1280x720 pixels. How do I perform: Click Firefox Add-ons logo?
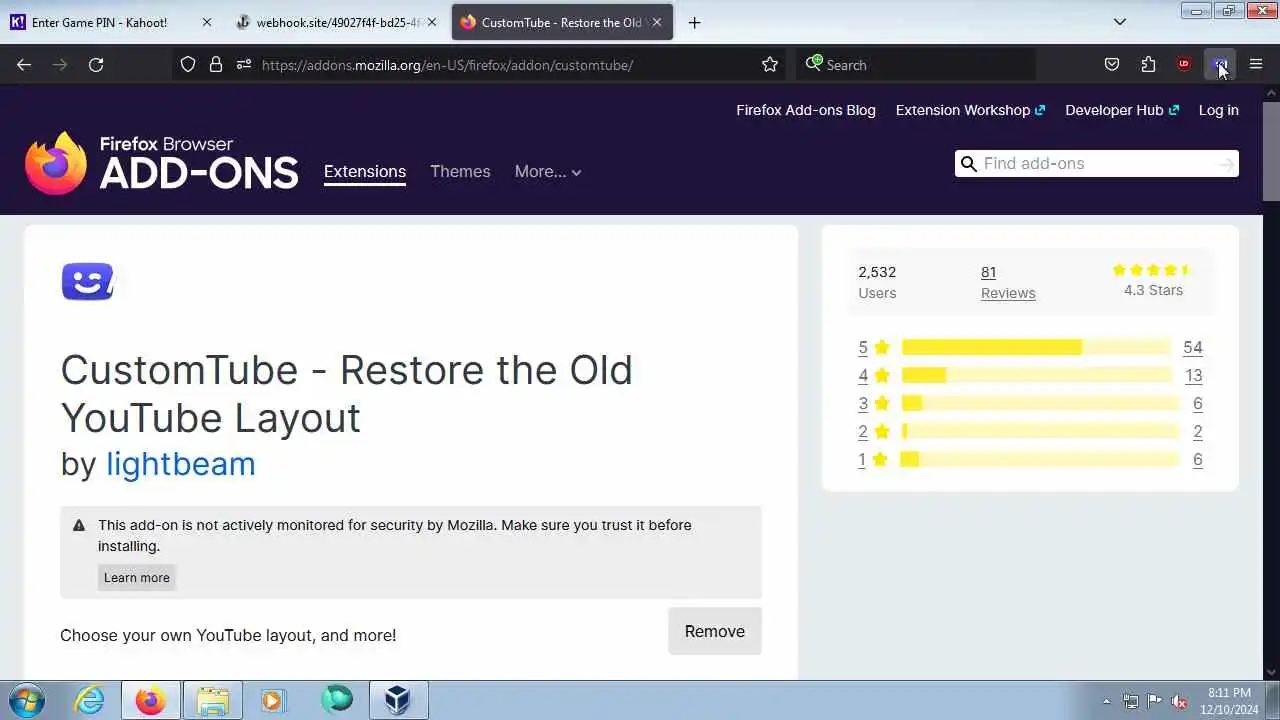click(162, 163)
